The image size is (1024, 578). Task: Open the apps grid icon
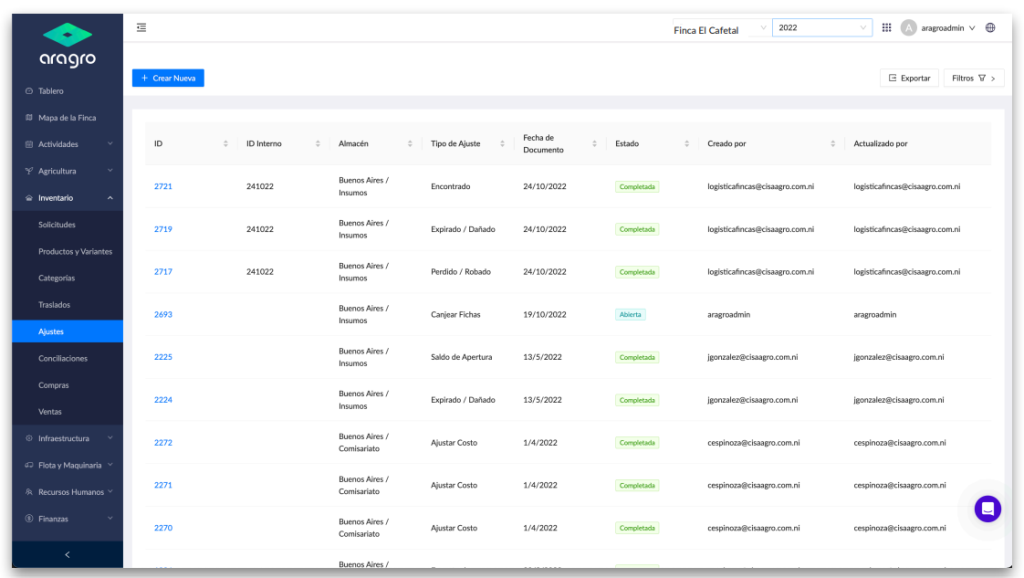tap(886, 27)
